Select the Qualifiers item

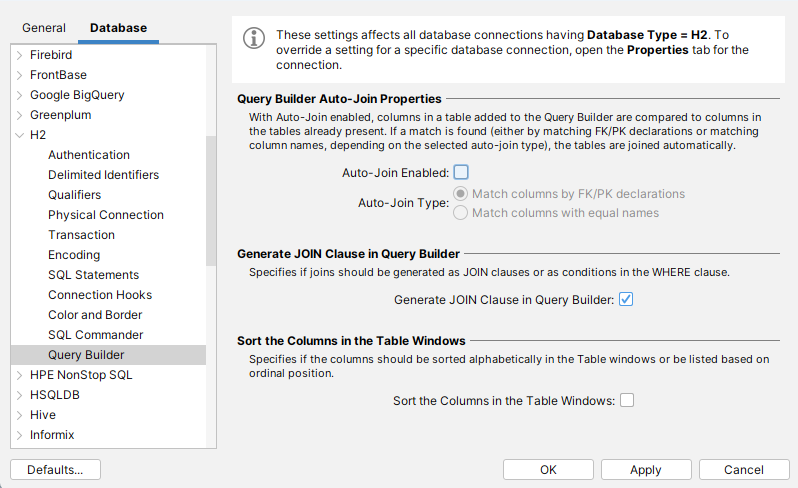tap(74, 195)
